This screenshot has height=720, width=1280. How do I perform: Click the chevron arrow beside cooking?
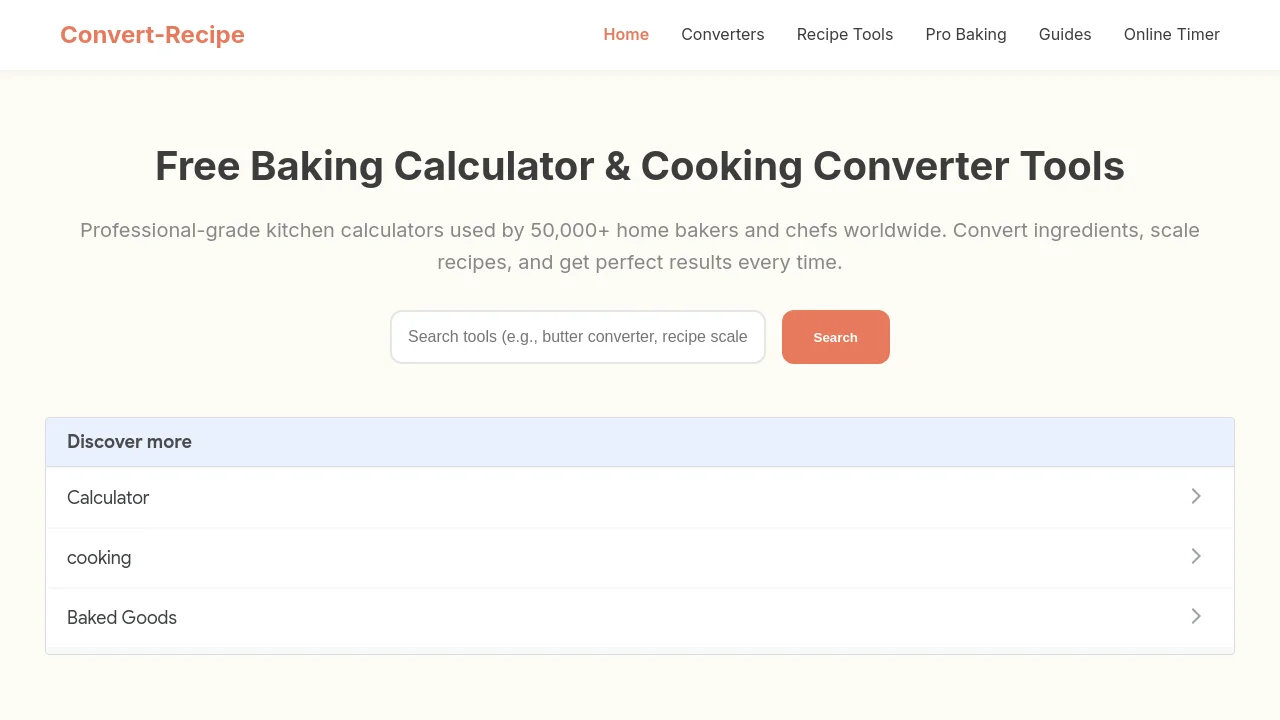pos(1196,556)
